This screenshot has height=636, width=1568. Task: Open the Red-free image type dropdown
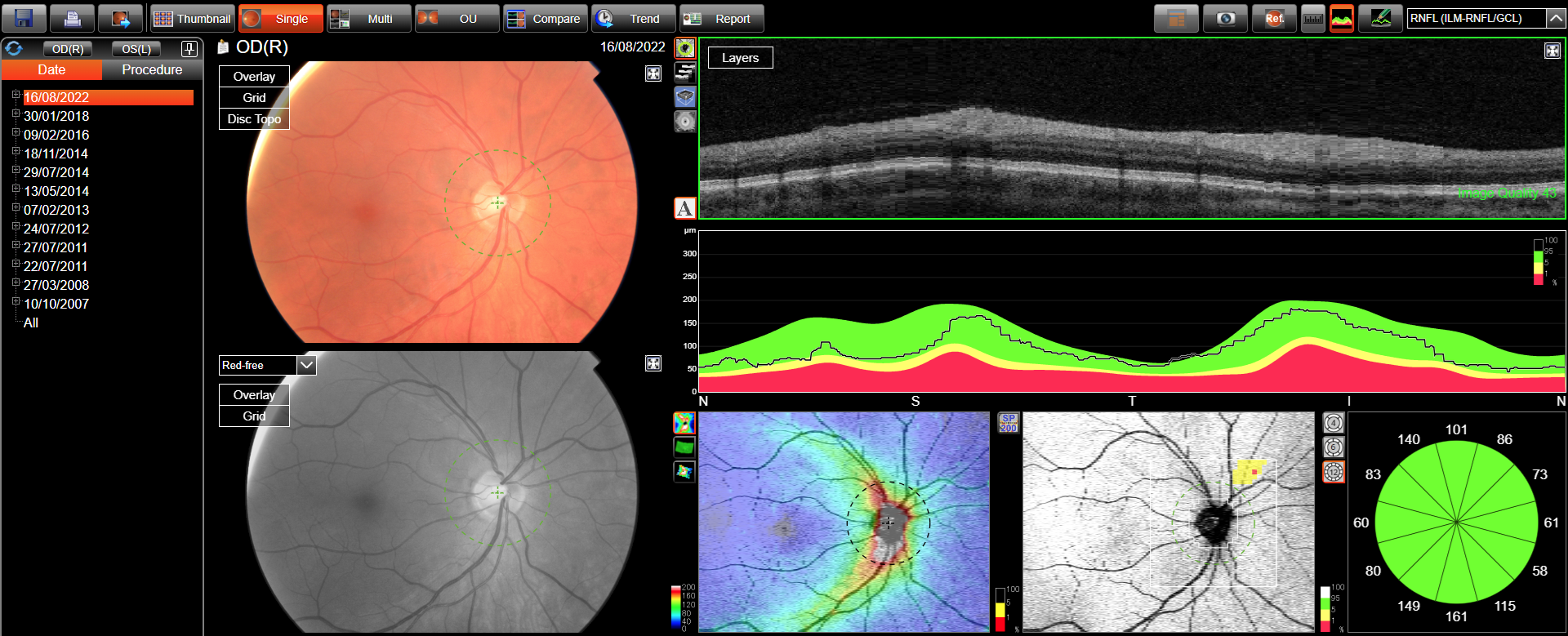coord(306,365)
